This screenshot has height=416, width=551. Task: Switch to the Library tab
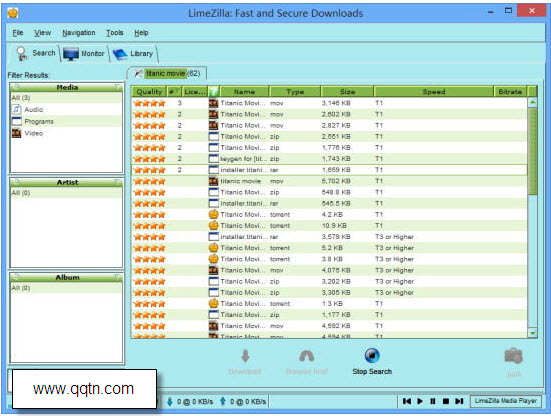[133, 53]
